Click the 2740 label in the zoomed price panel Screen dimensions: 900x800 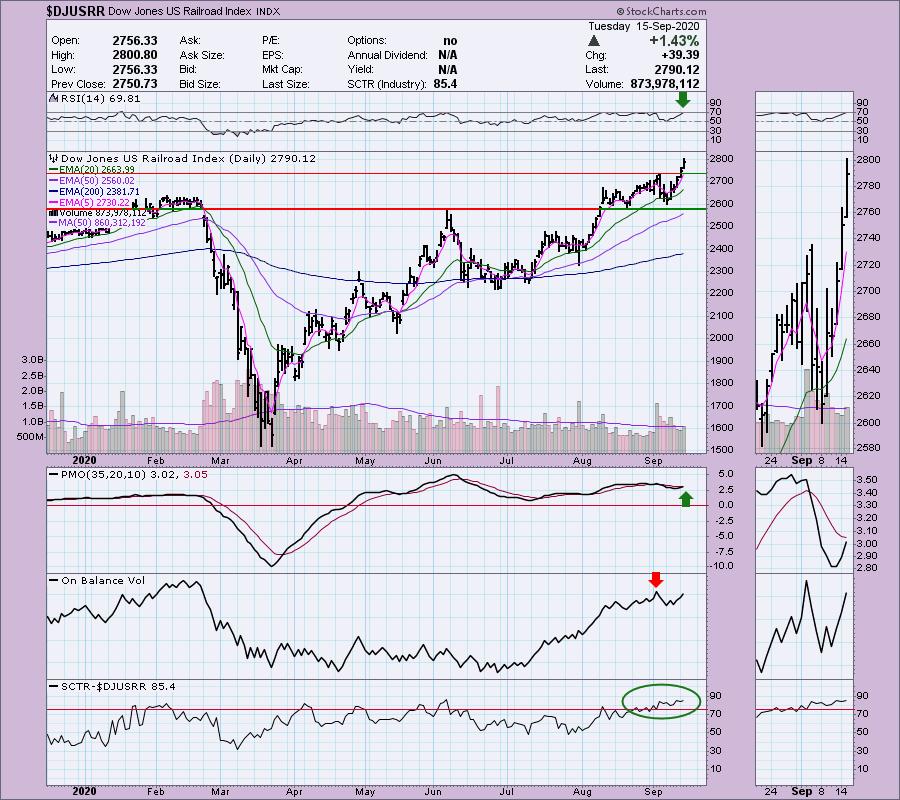point(868,238)
